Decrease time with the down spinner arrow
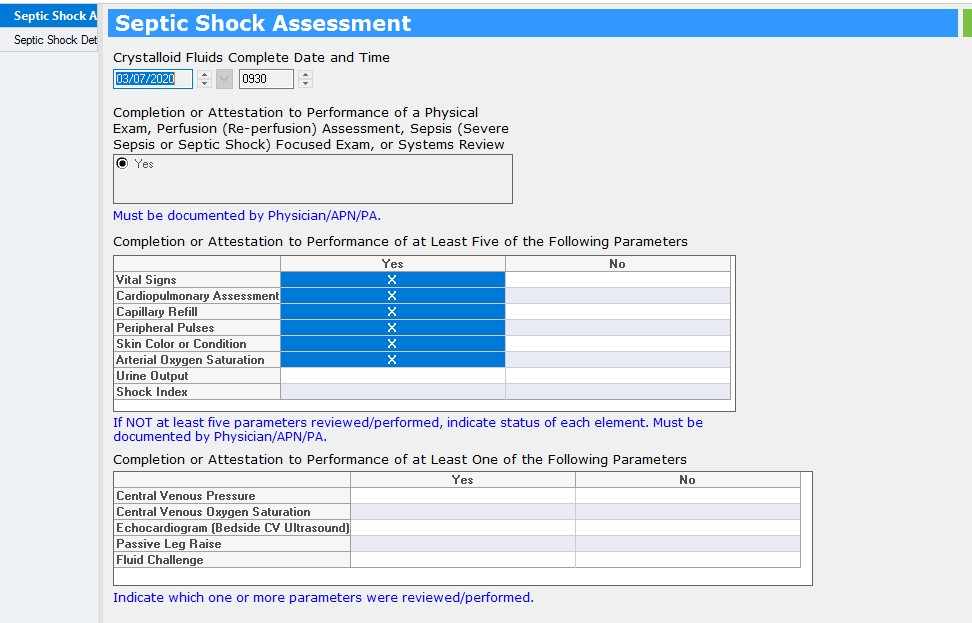972x623 pixels. [x=305, y=83]
